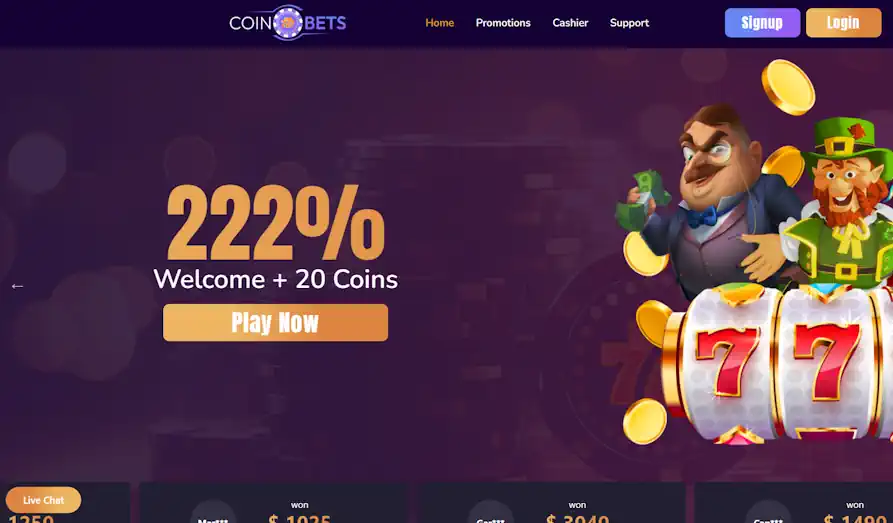893x523 pixels.
Task: Open the Support page
Action: tap(629, 23)
